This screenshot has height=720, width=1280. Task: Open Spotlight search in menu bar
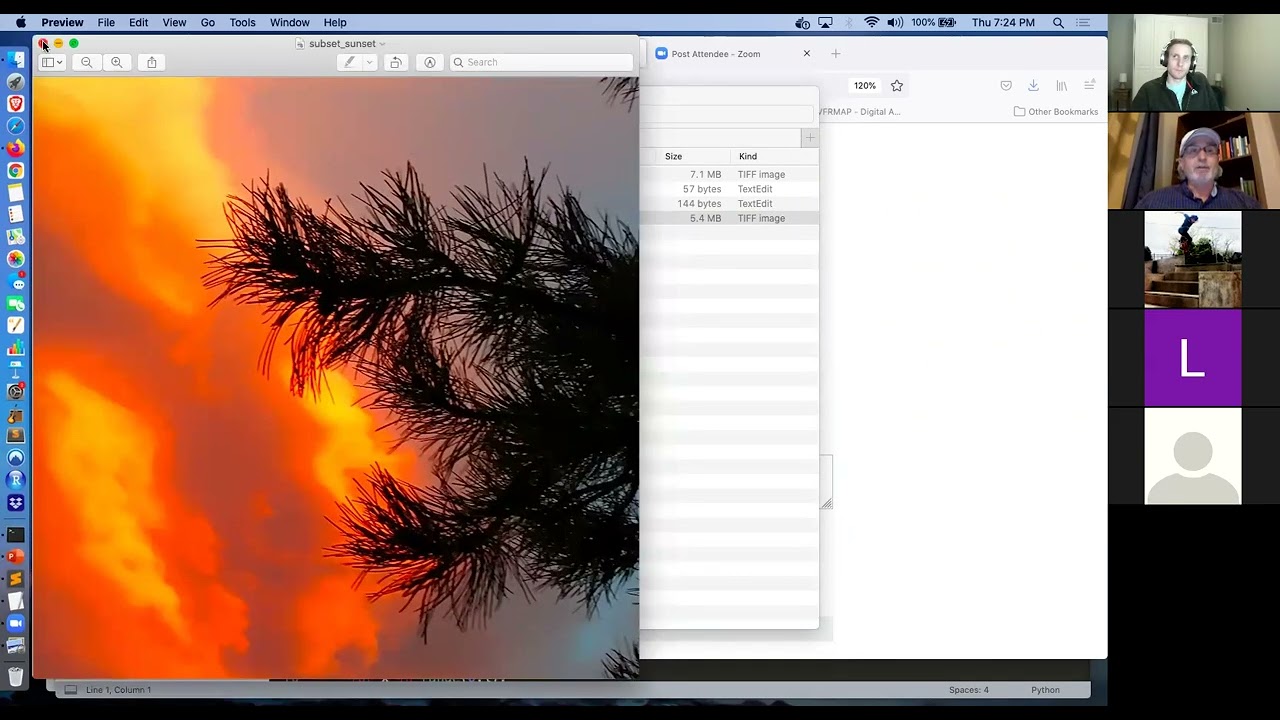coord(1058,22)
